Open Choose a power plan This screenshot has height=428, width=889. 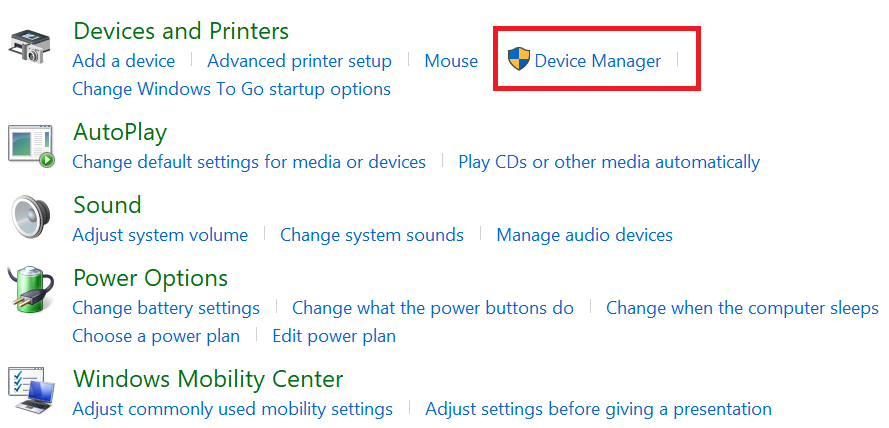pyautogui.click(x=156, y=336)
